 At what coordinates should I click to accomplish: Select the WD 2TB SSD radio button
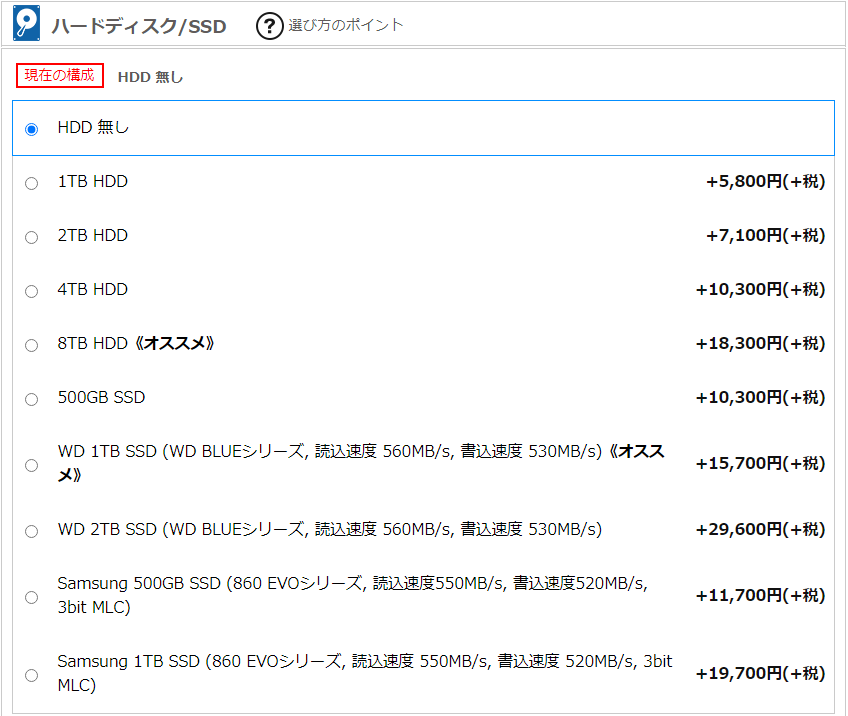(x=31, y=532)
